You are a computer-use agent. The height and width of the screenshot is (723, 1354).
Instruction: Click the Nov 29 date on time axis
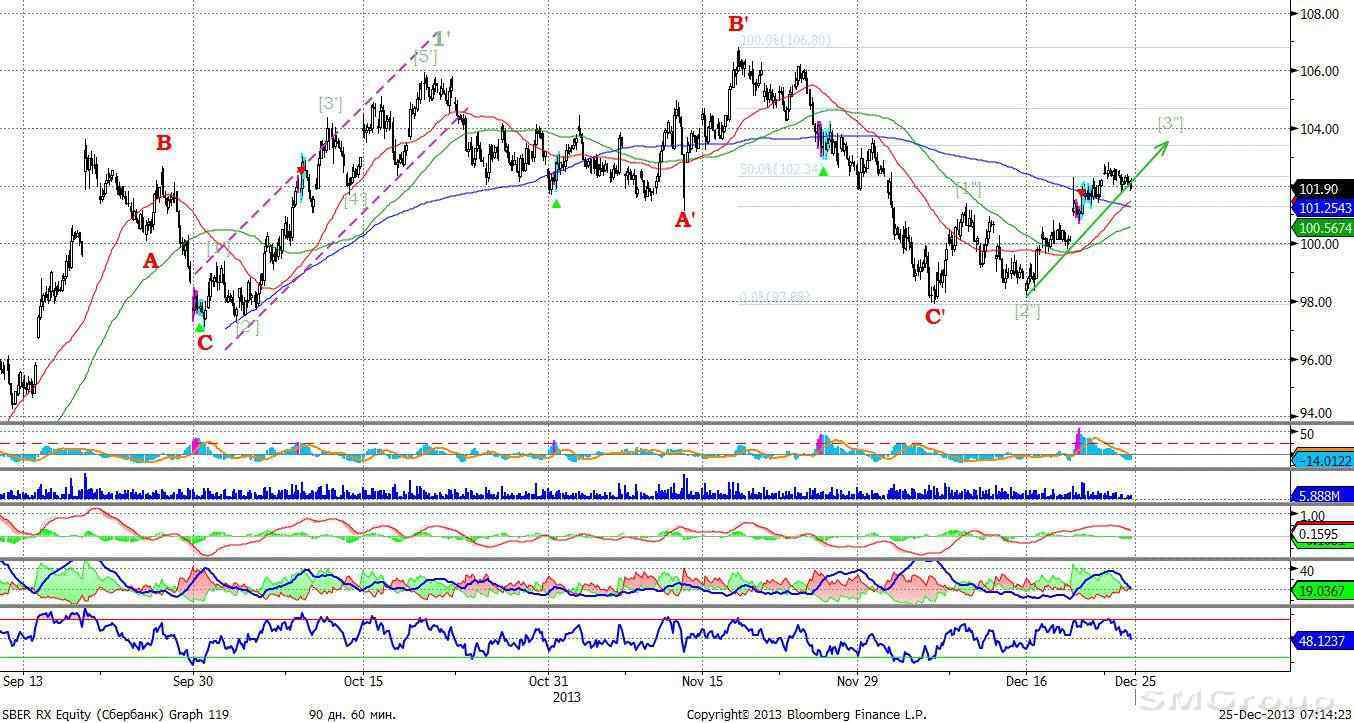(855, 681)
